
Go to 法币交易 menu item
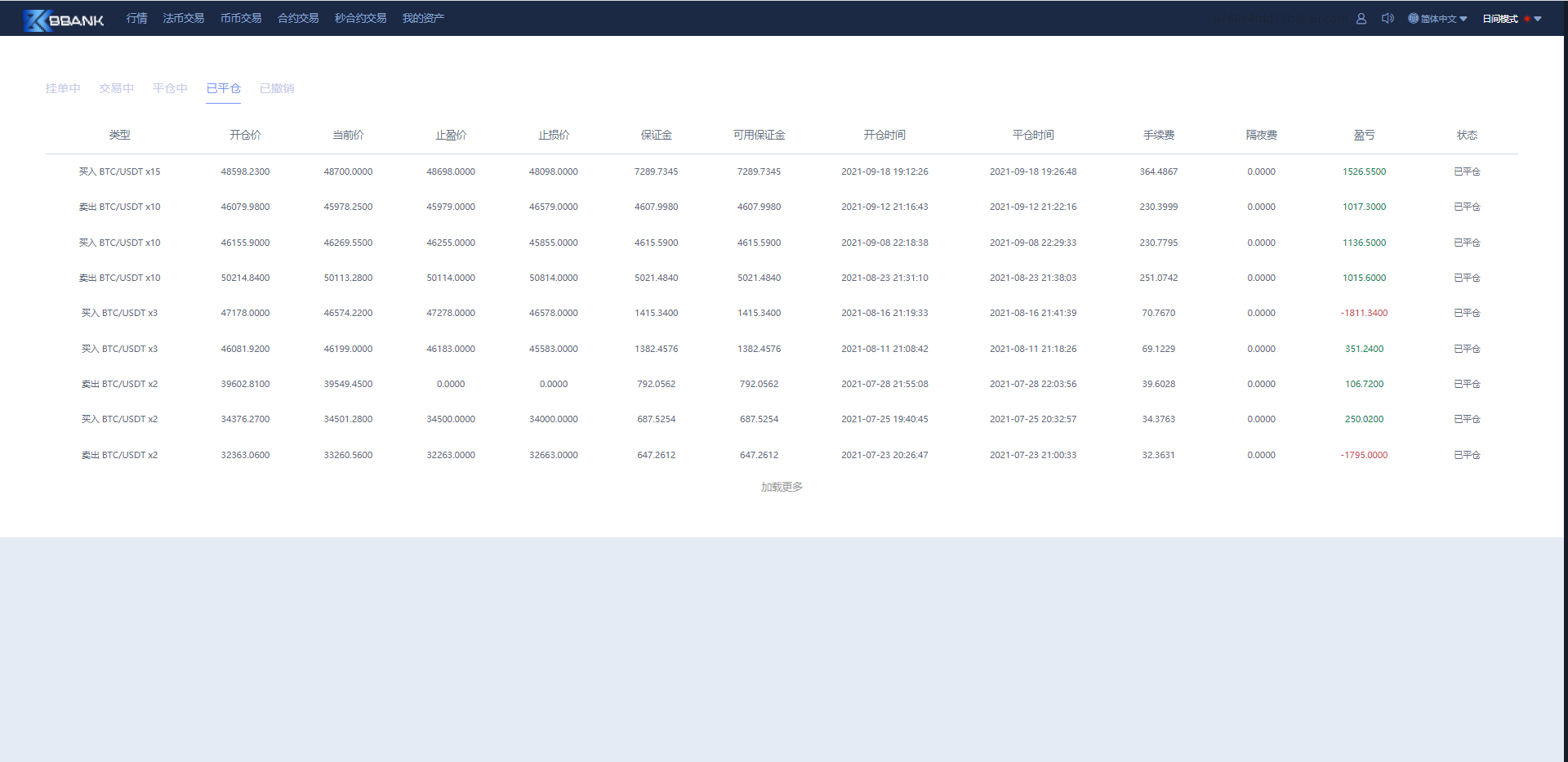pos(183,18)
